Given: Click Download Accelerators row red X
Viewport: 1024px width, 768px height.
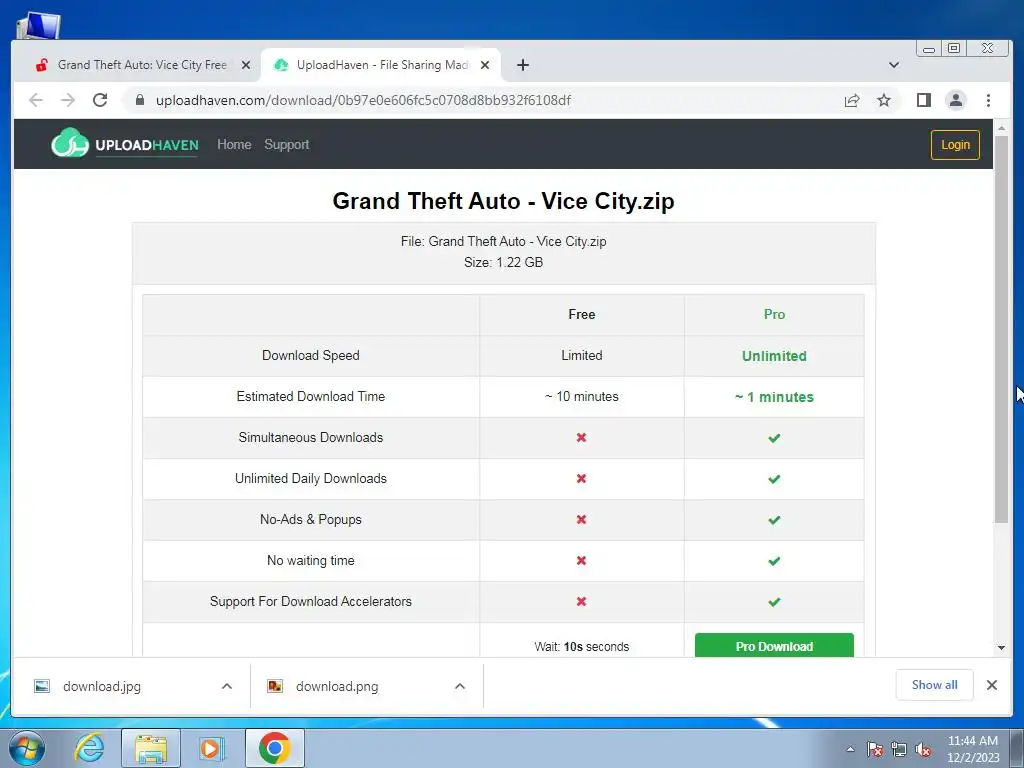Looking at the screenshot, I should [x=581, y=601].
